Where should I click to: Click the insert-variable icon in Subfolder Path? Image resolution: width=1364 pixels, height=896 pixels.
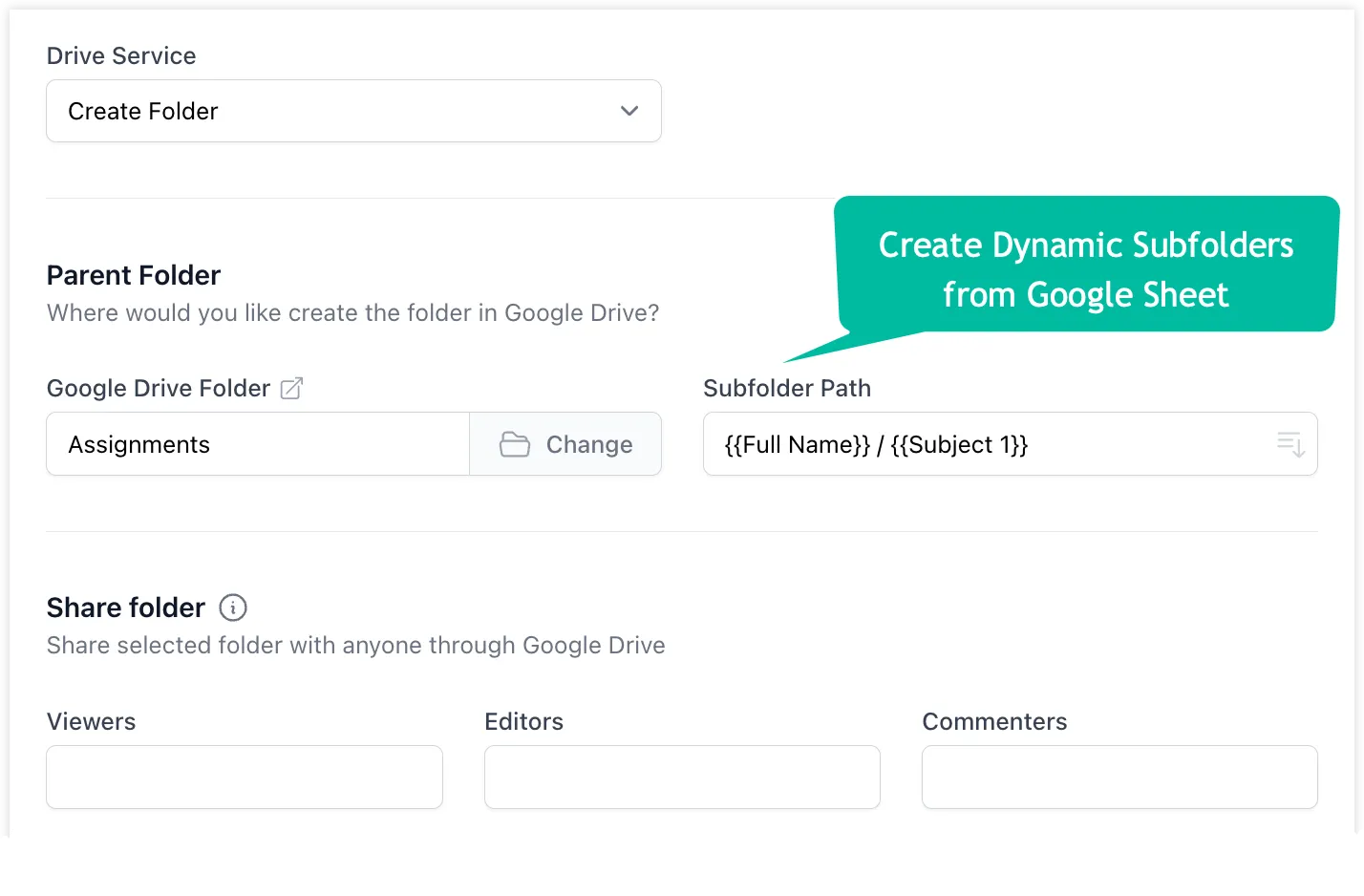(1290, 444)
